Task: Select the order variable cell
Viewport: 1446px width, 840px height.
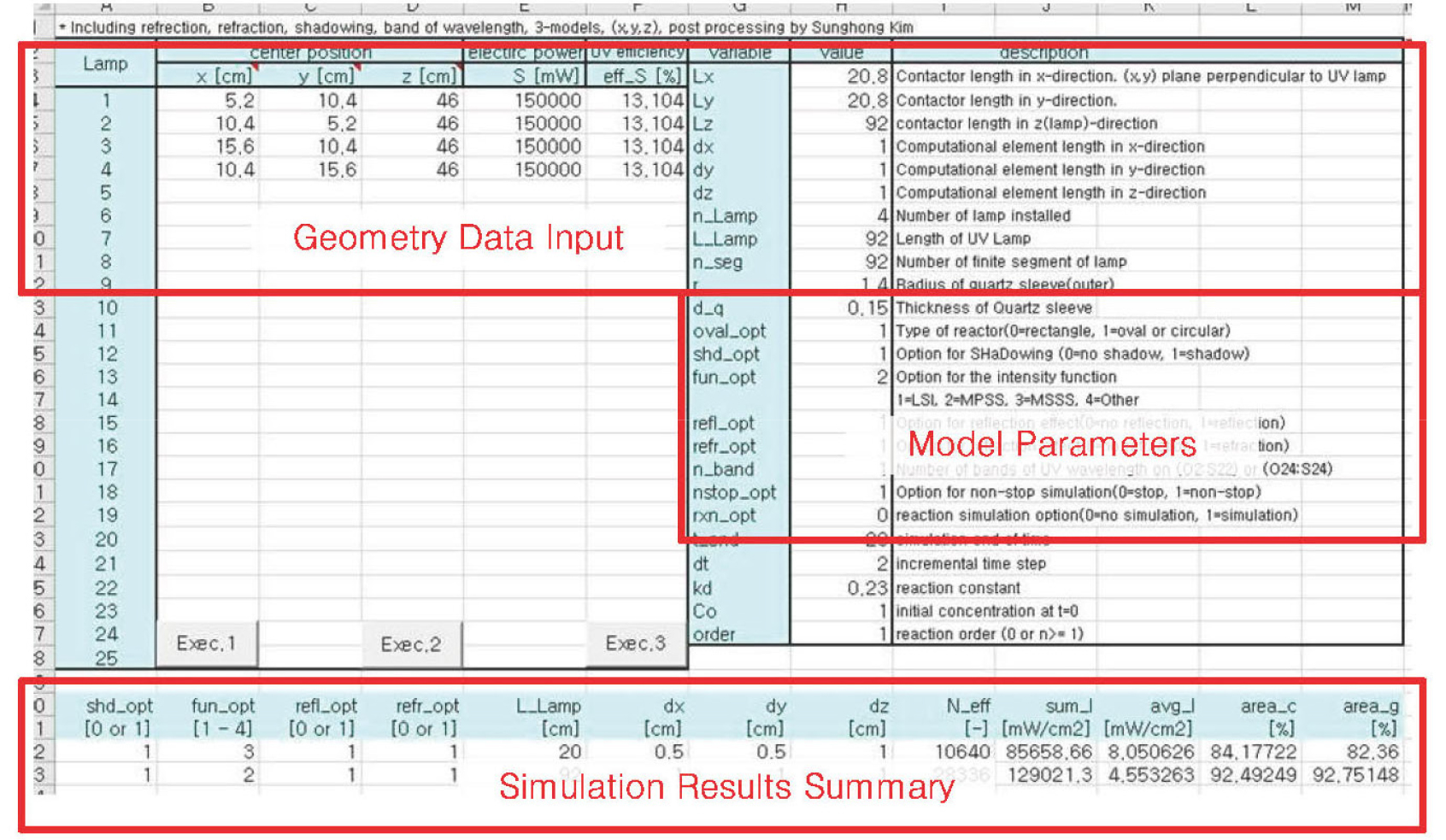Action: click(x=739, y=634)
